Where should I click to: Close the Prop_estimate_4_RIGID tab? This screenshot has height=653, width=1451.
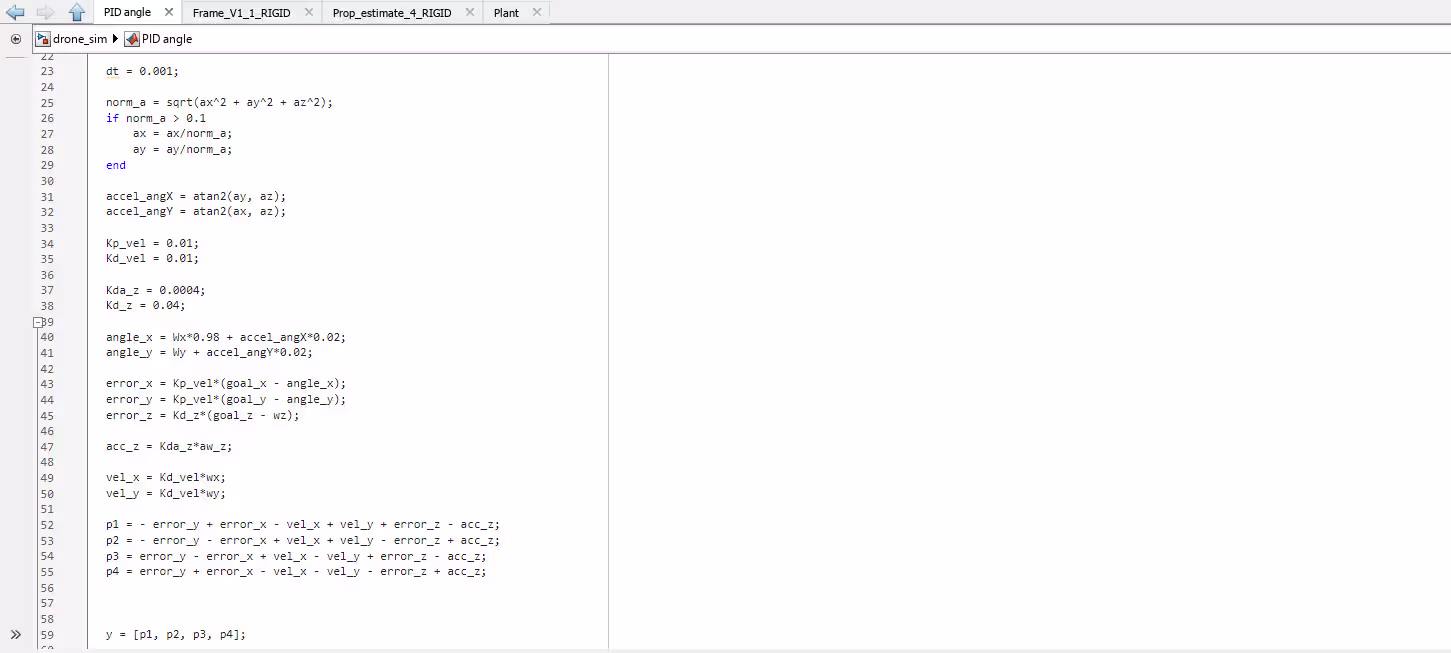468,12
